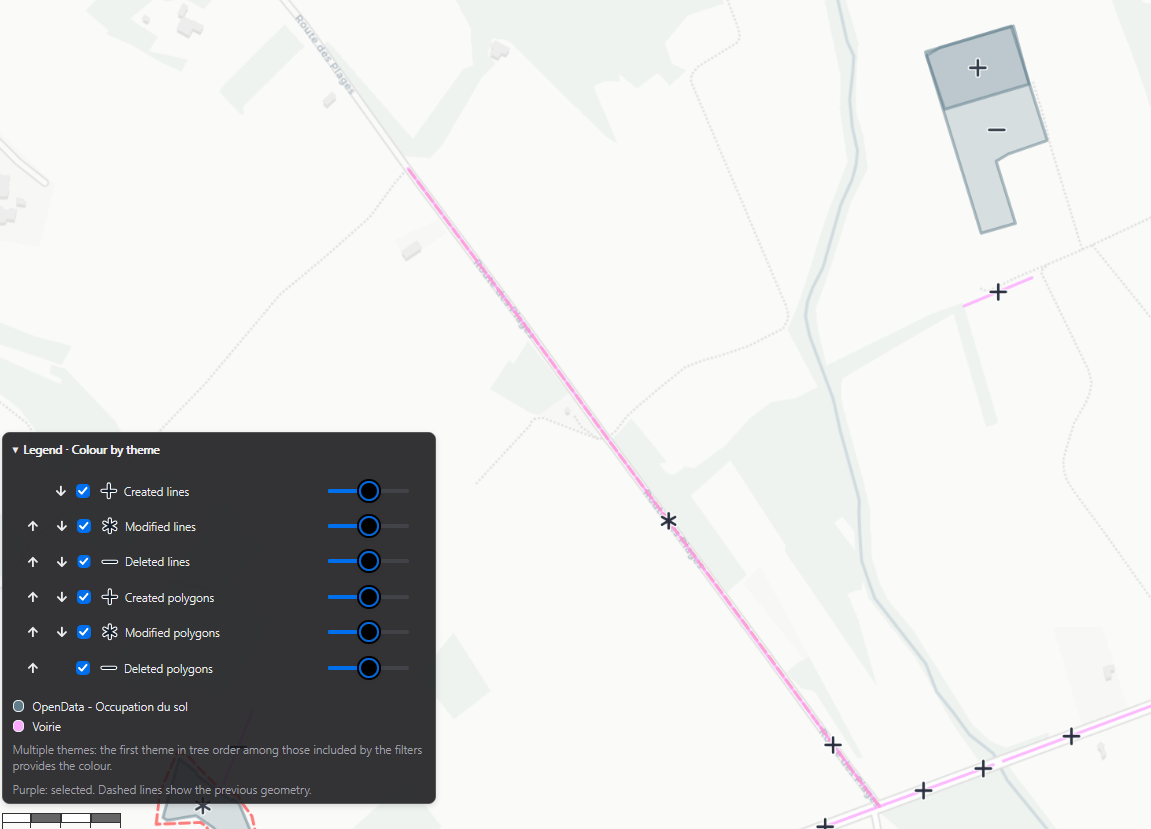Image resolution: width=1151 pixels, height=829 pixels.
Task: Move Deleted lines layer up
Action: (33, 562)
